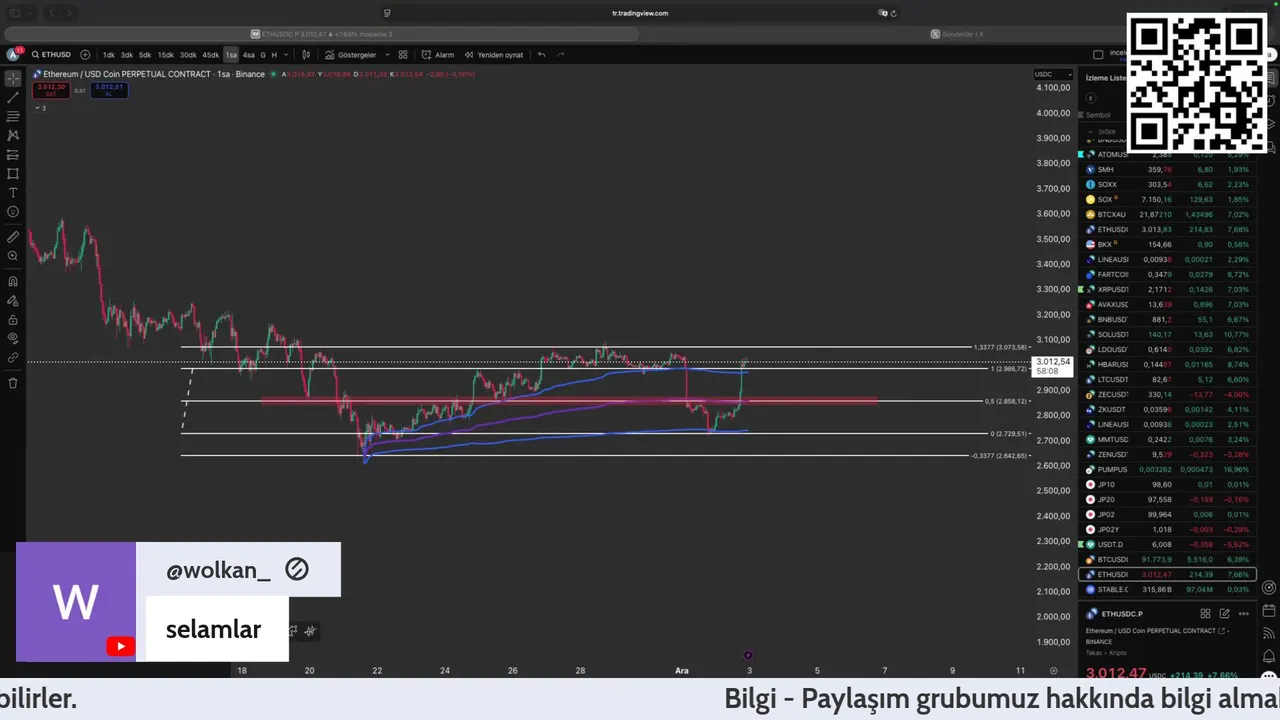The height and width of the screenshot is (720, 1280).
Task: Delete drawings trash icon
Action: pos(13,383)
